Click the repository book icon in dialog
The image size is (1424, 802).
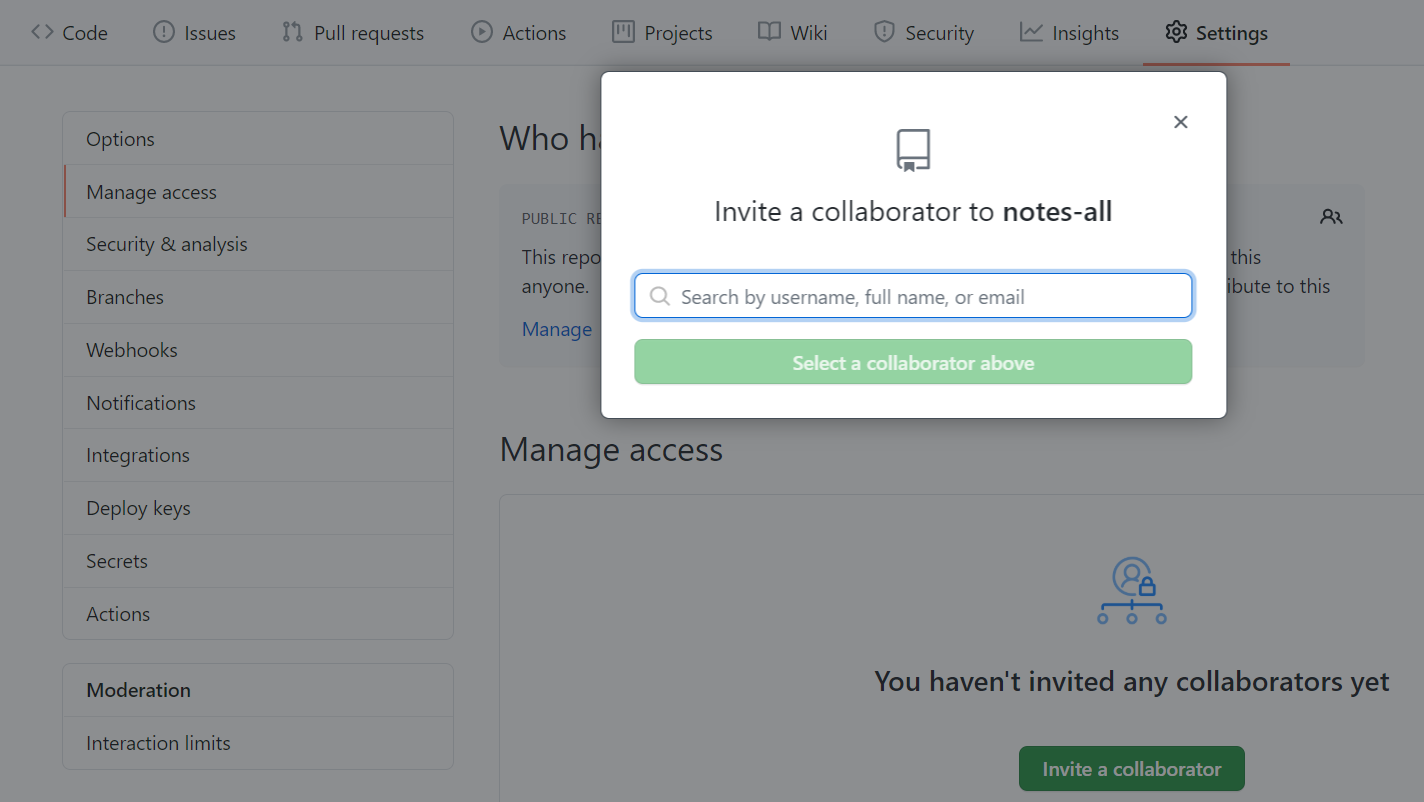click(x=913, y=151)
